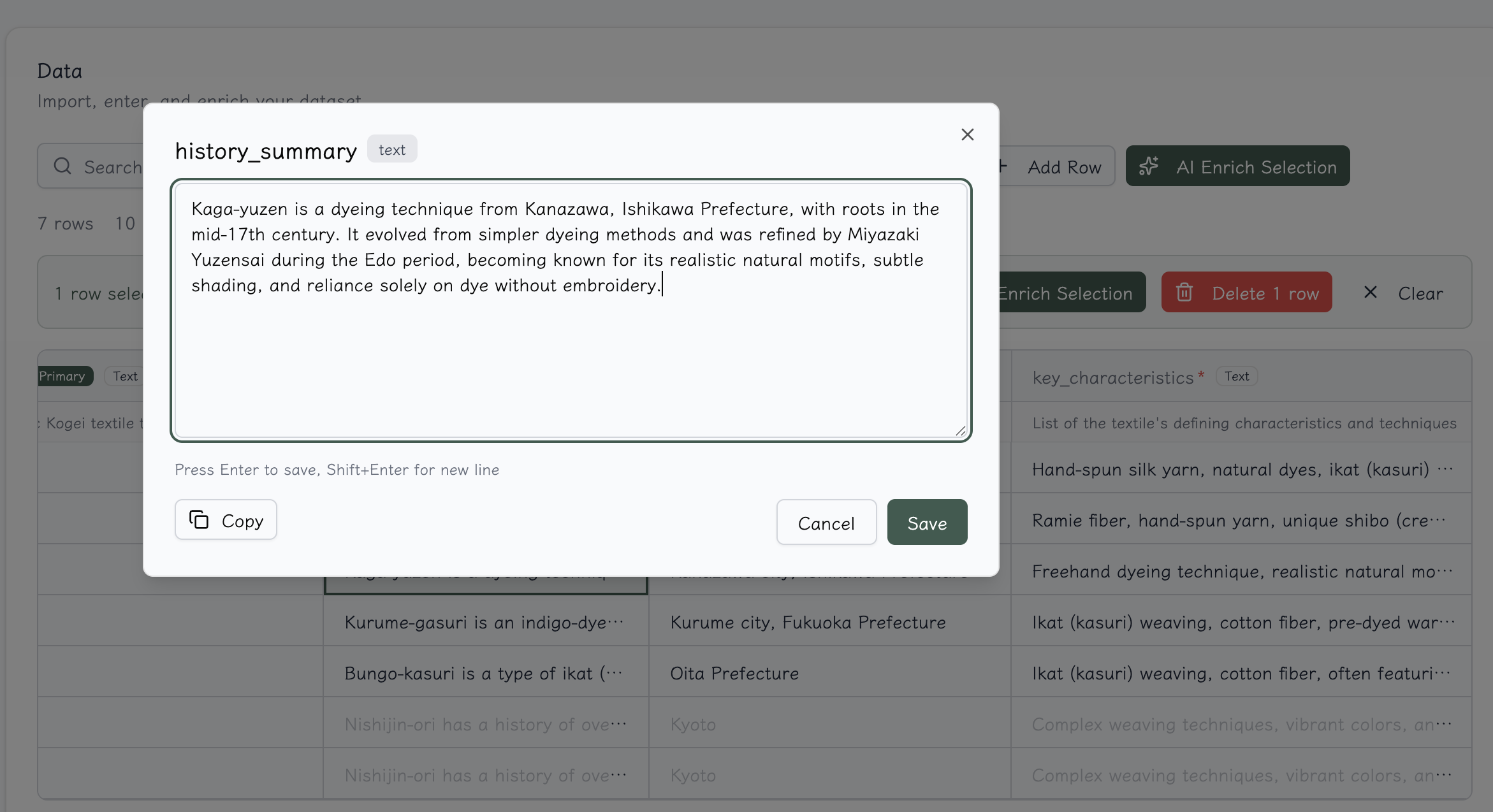Click the Hand-spun silk yarn characteristics cell
1493x812 pixels.
click(x=1240, y=470)
